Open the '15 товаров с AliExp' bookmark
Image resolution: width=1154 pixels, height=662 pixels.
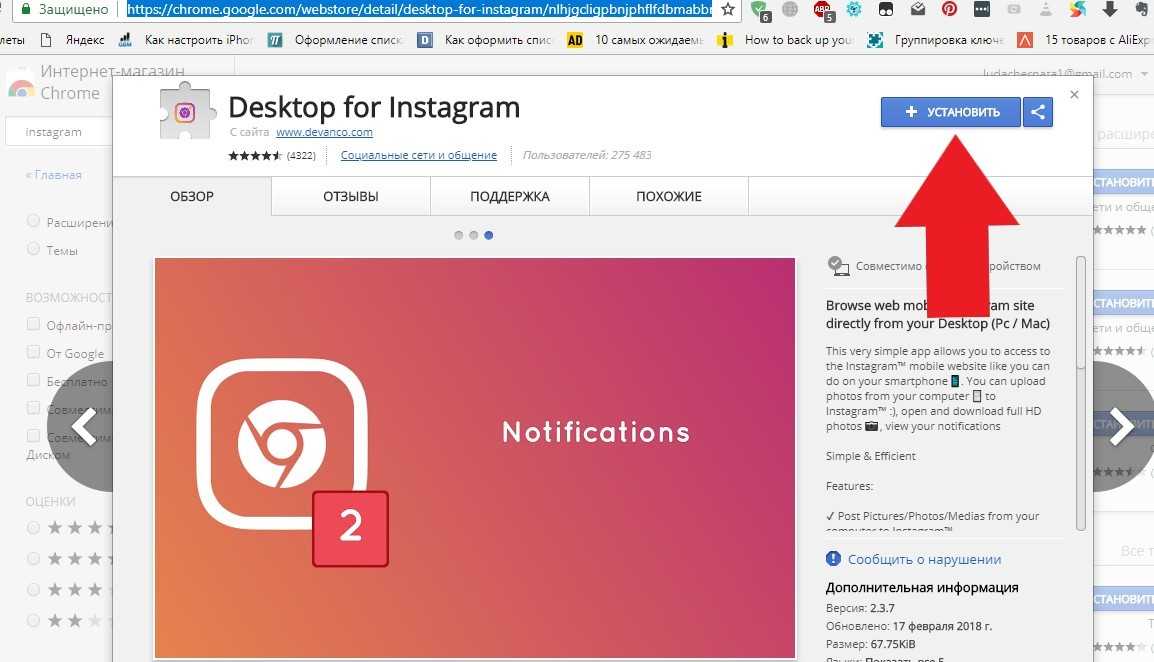[1085, 40]
